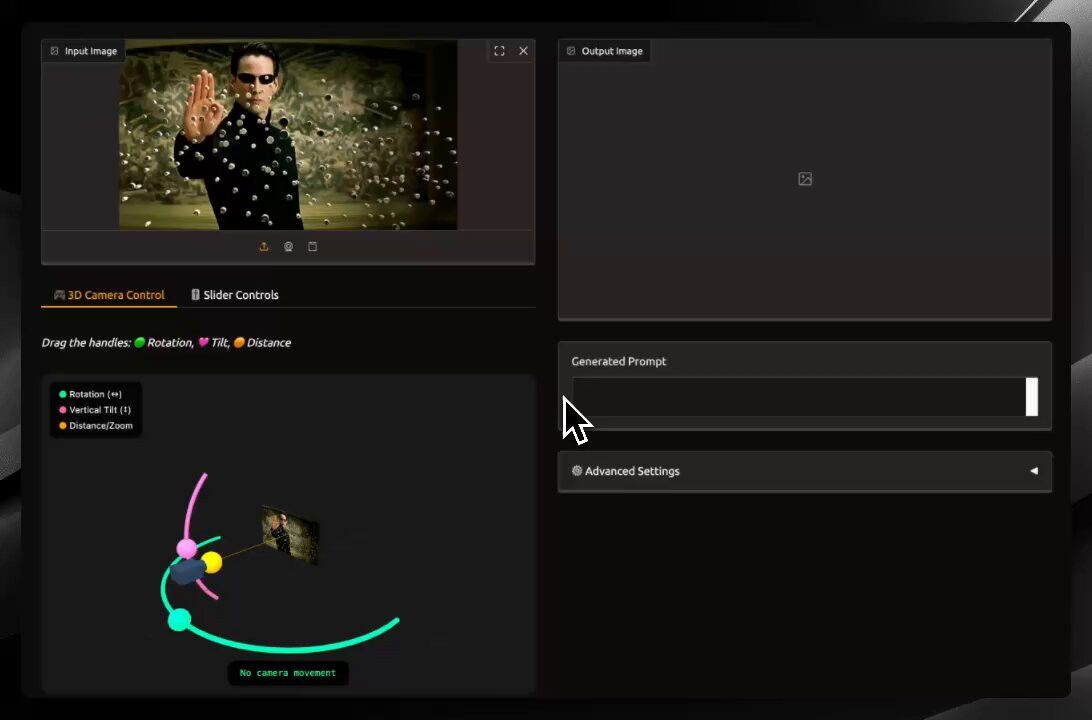Click the small image plane in 3D viewport
Screen dimensions: 1092x720
coord(290,534)
